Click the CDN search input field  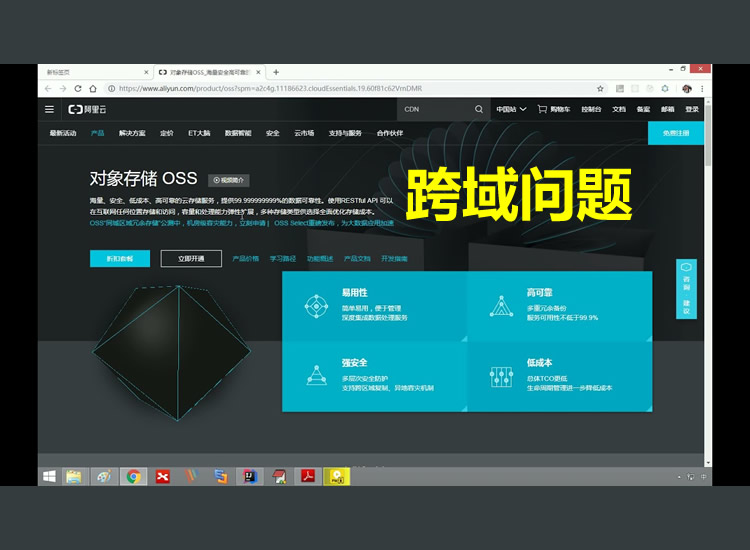coord(433,109)
